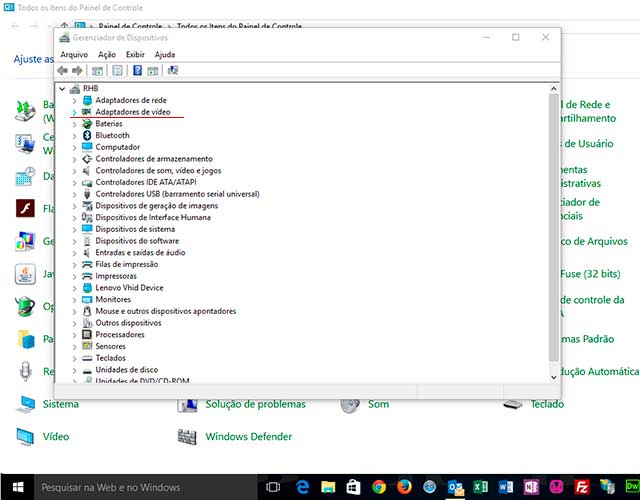The width and height of the screenshot is (640, 500).
Task: Select the Impressoras tree item
Action: tap(116, 276)
